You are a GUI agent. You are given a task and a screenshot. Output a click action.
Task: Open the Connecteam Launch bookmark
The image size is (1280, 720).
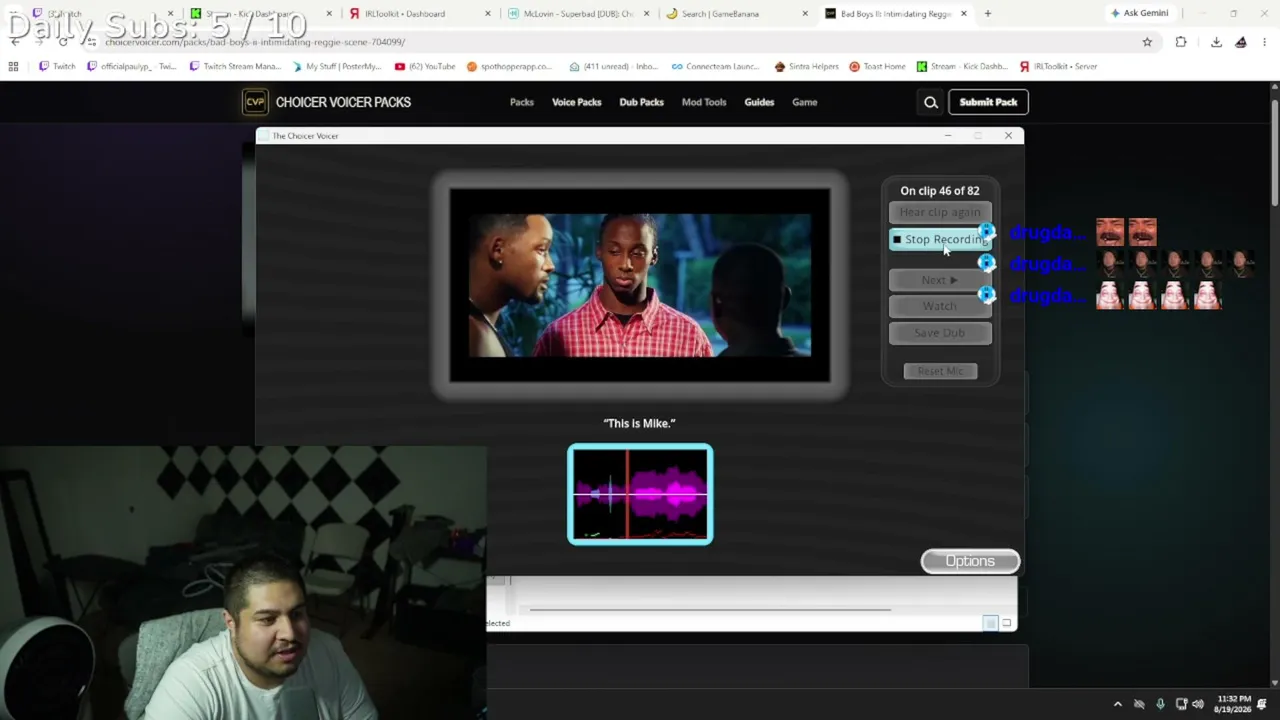715,66
